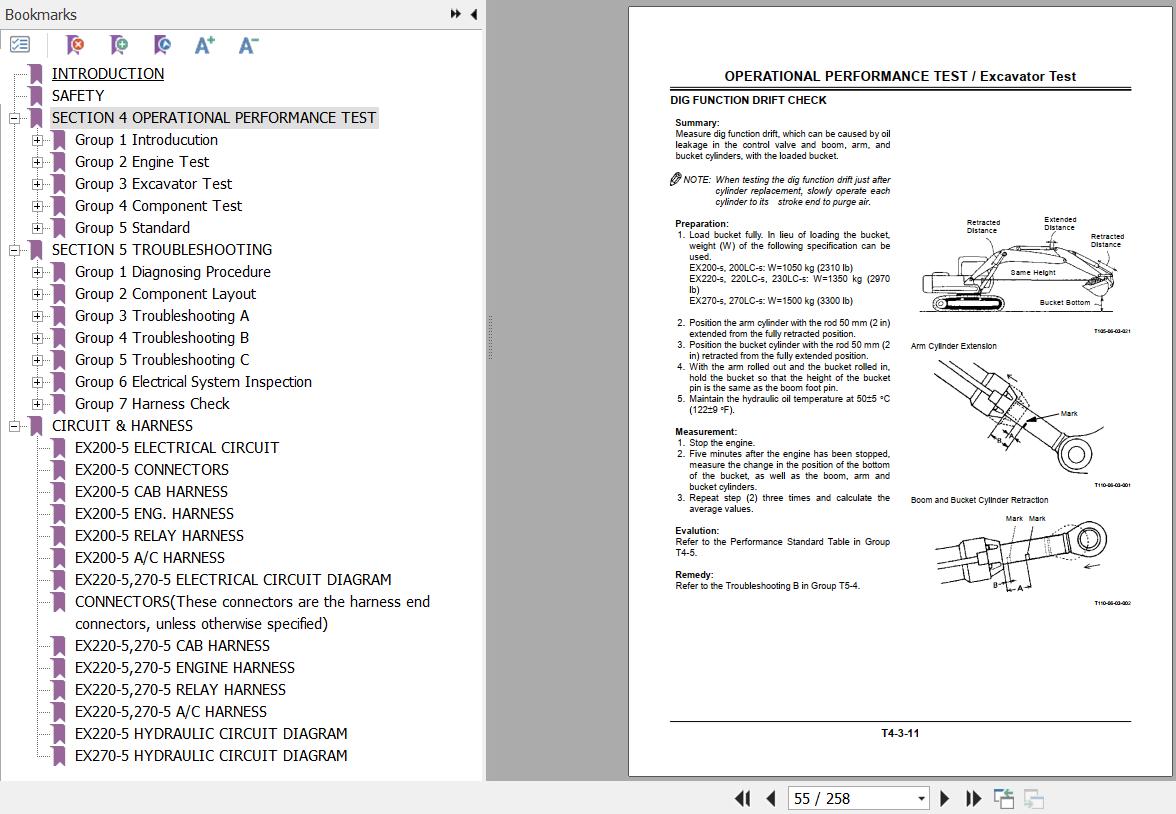The image size is (1176, 814).
Task: Expand Group 3 Excavator Test
Action: click(x=37, y=184)
